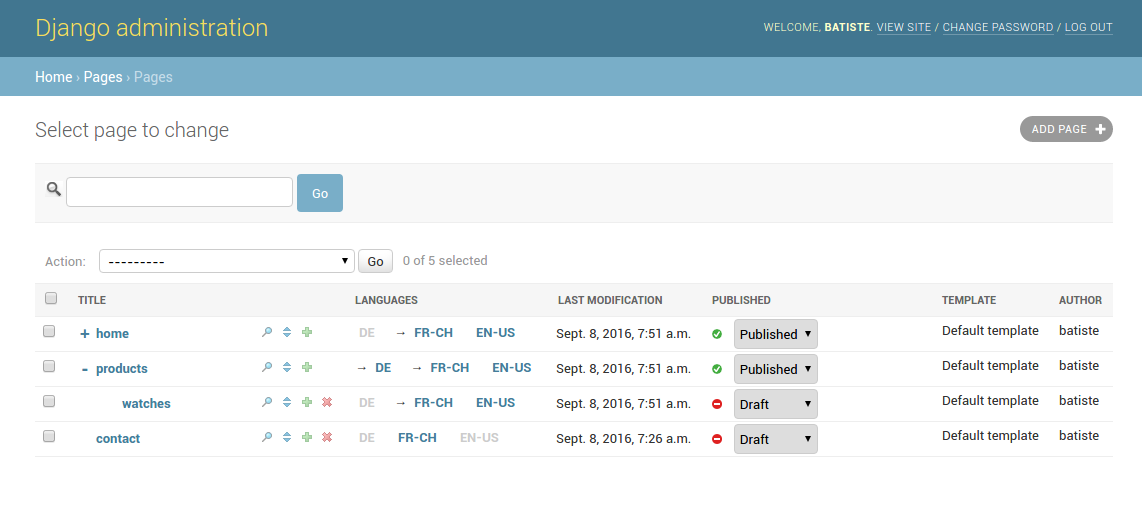Open greyed EN-US language for contact page
1142x516 pixels.
coord(479,438)
